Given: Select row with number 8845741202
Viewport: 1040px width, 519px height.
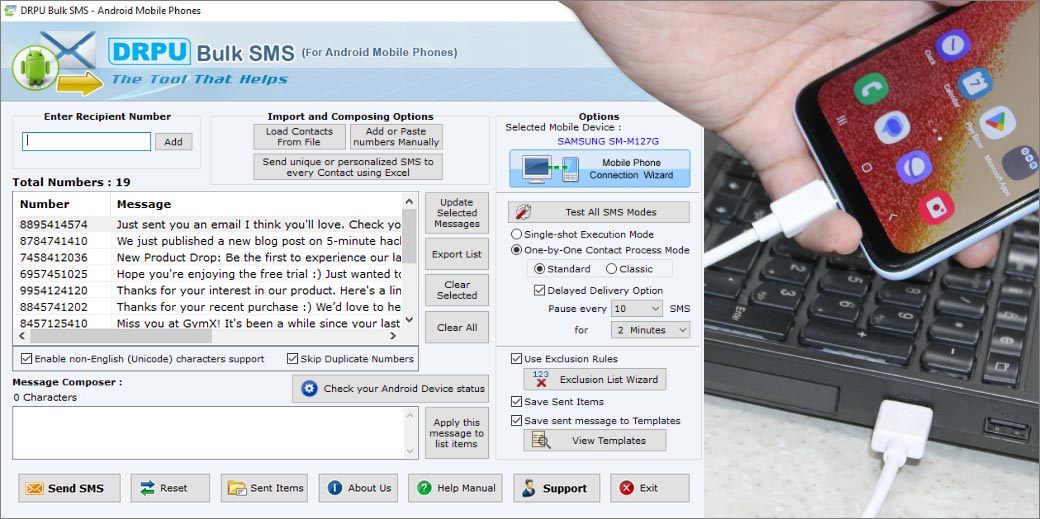Looking at the screenshot, I should pyautogui.click(x=208, y=307).
